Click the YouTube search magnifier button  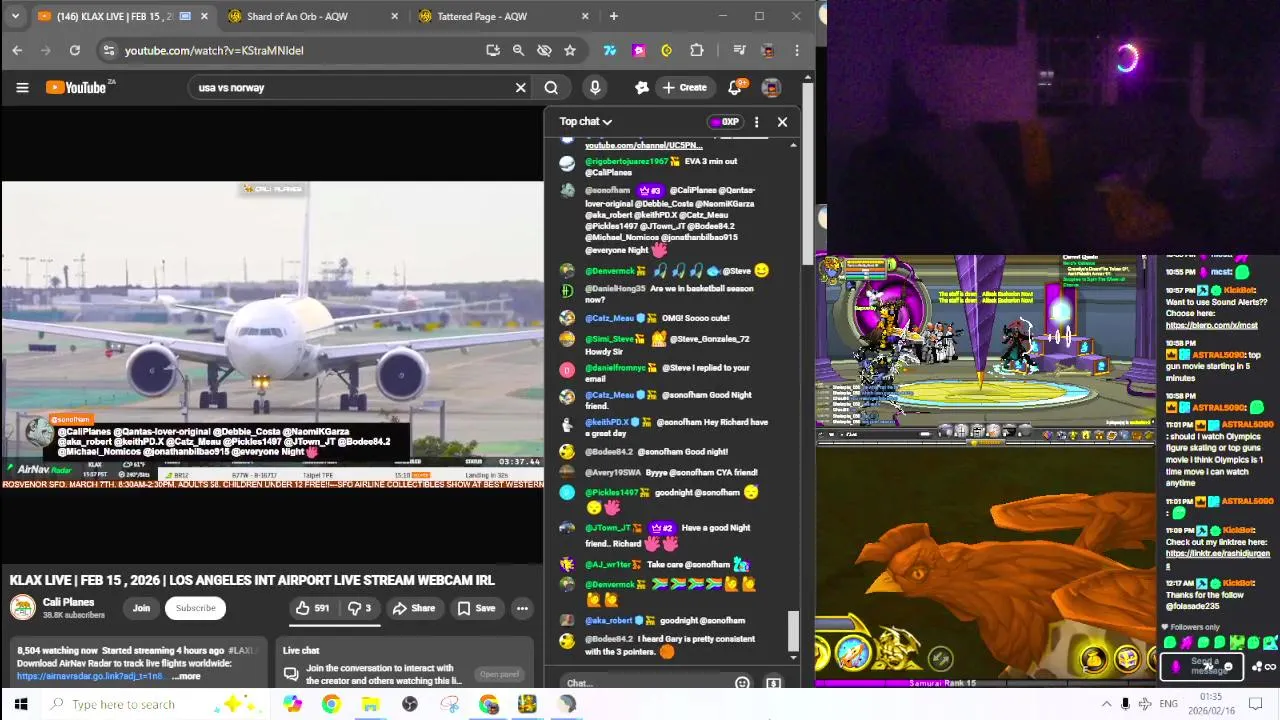tap(551, 88)
